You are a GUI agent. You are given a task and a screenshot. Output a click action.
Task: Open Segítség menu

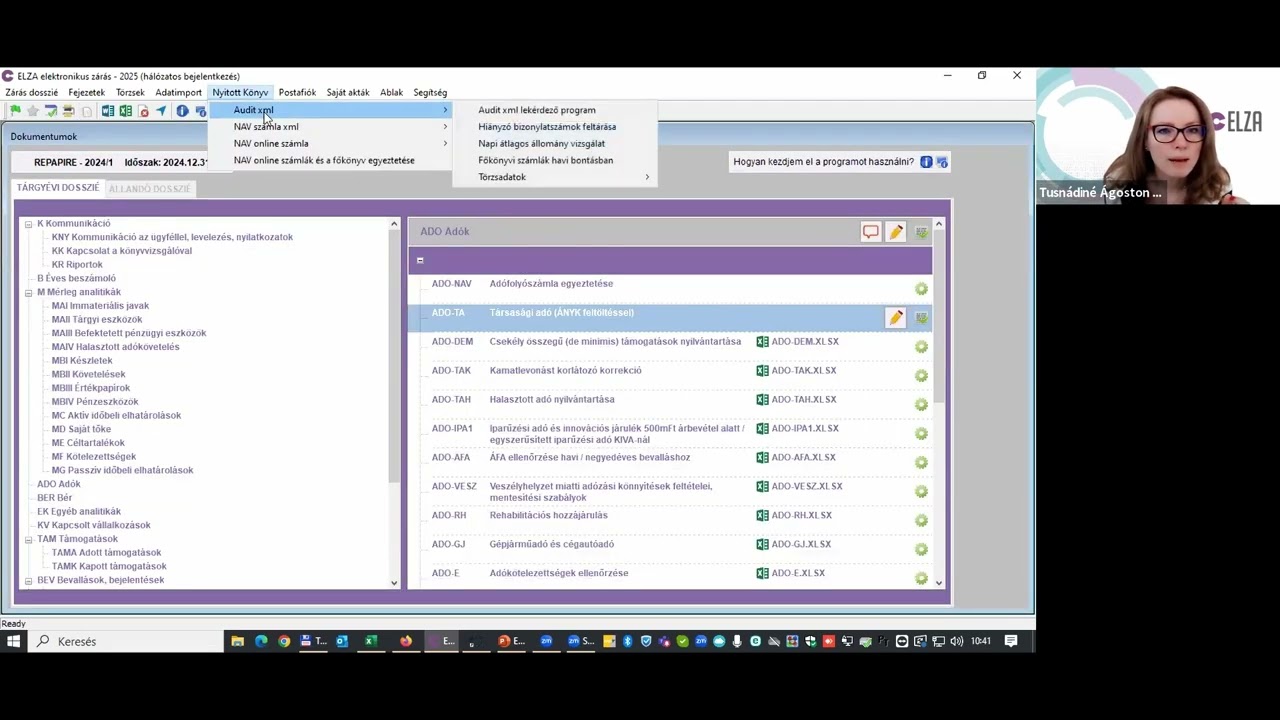click(x=430, y=93)
